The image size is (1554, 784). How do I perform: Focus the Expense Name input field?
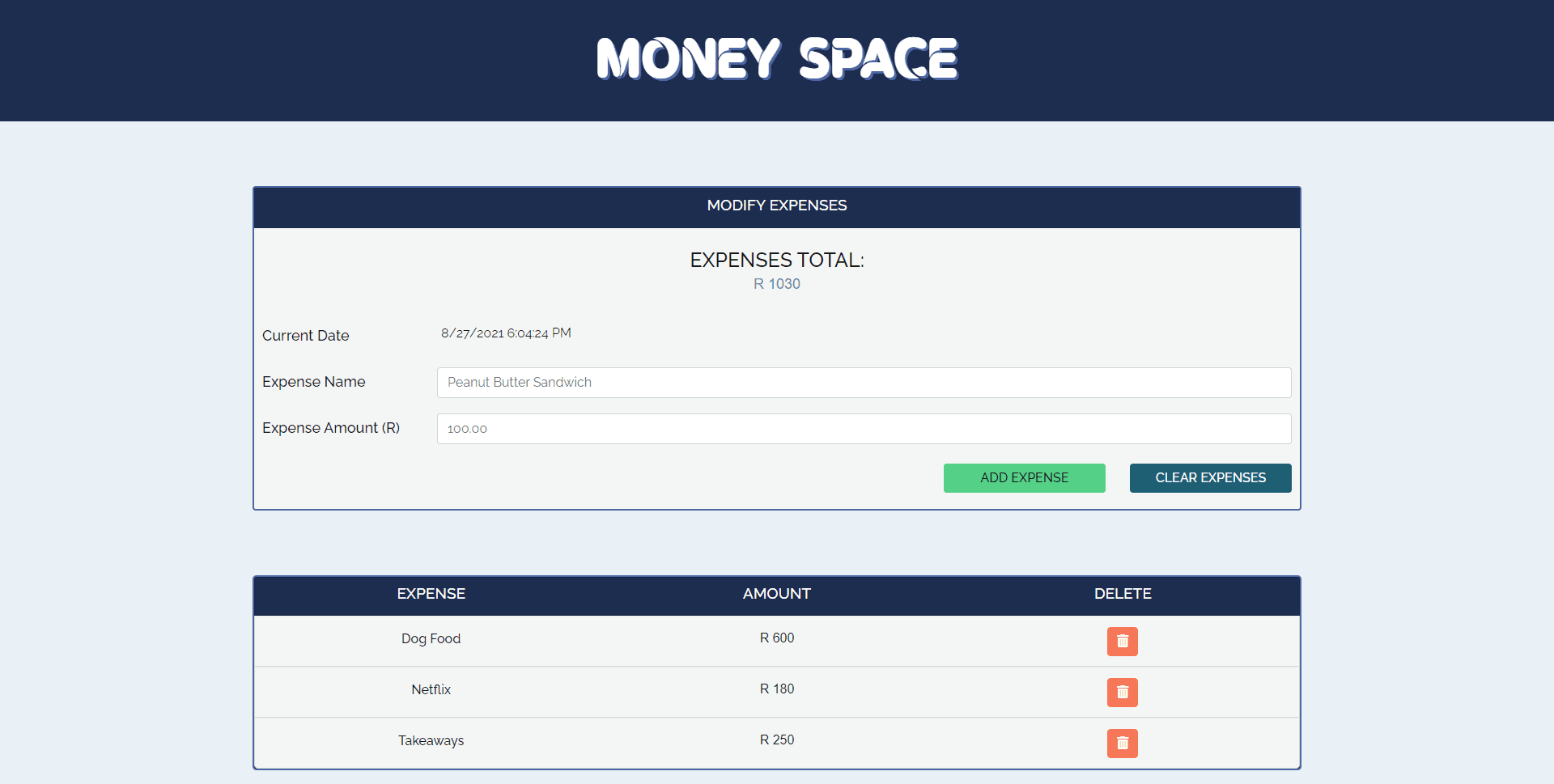point(864,383)
